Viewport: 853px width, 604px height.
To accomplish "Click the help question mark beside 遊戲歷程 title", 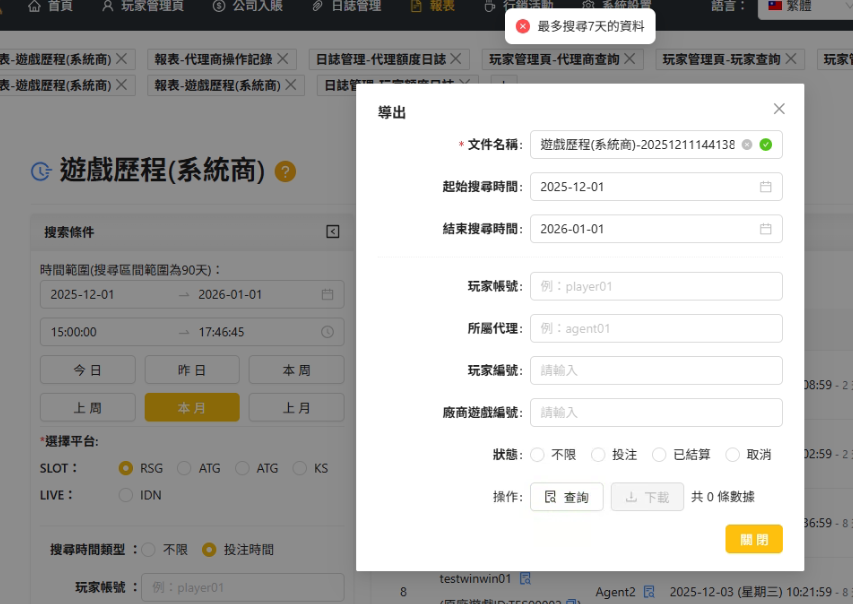I will 285,172.
